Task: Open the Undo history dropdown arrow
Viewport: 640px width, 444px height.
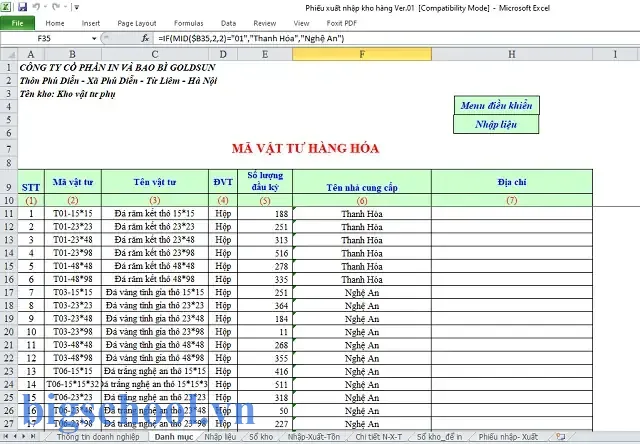Action: click(44, 7)
